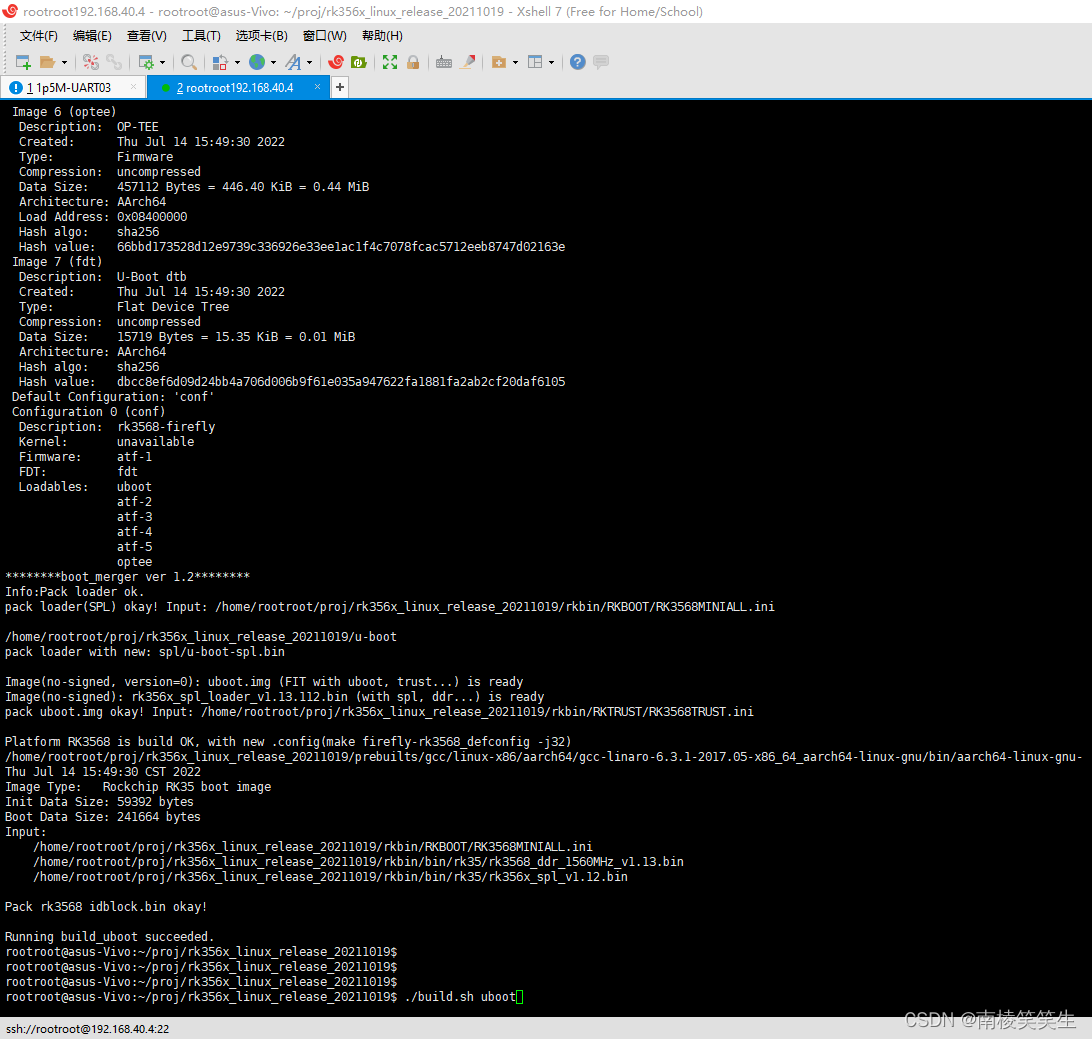The width and height of the screenshot is (1092, 1039).
Task: Click the Find magnifier icon
Action: 189,62
